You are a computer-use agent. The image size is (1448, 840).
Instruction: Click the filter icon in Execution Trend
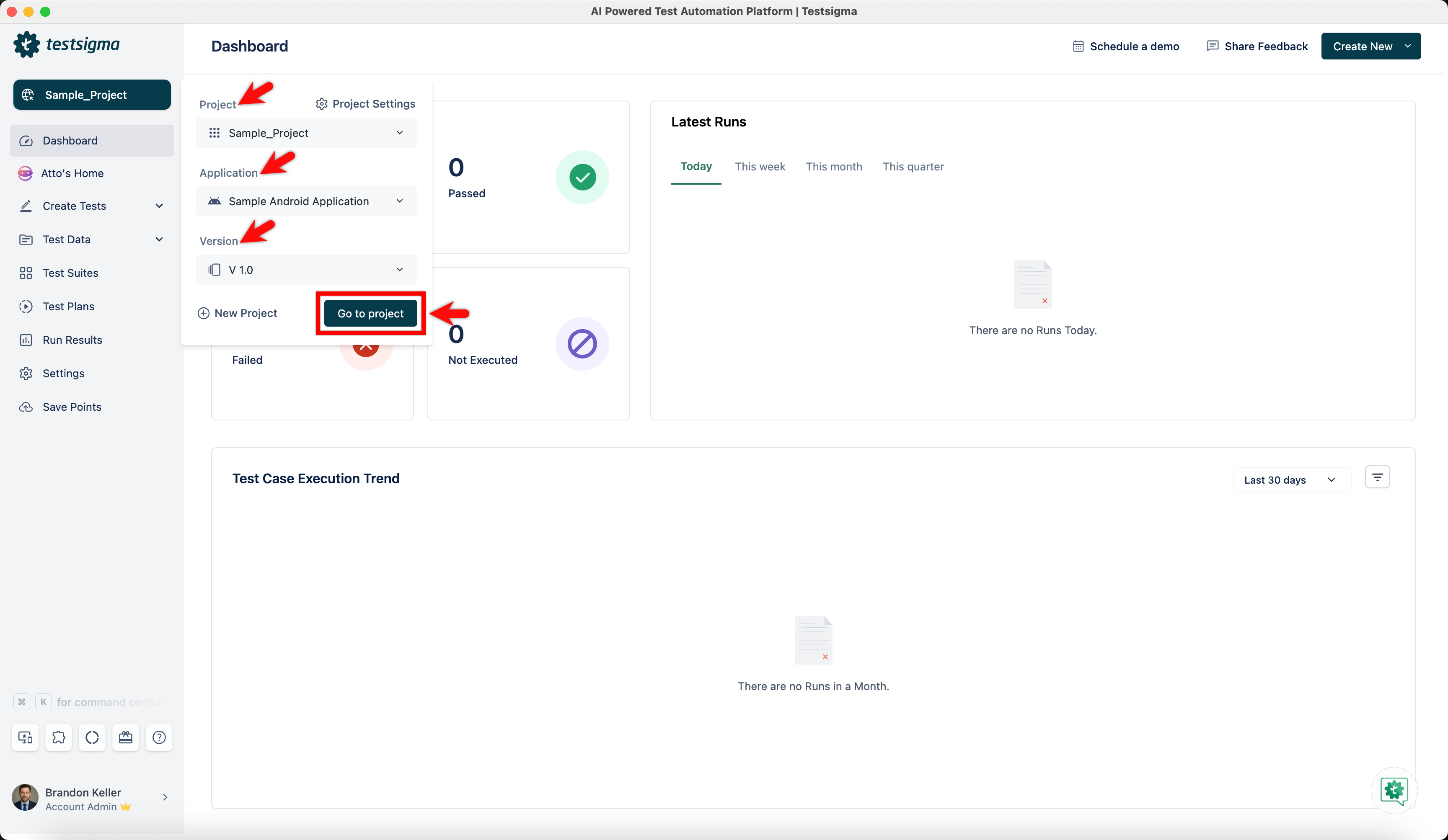pos(1377,477)
